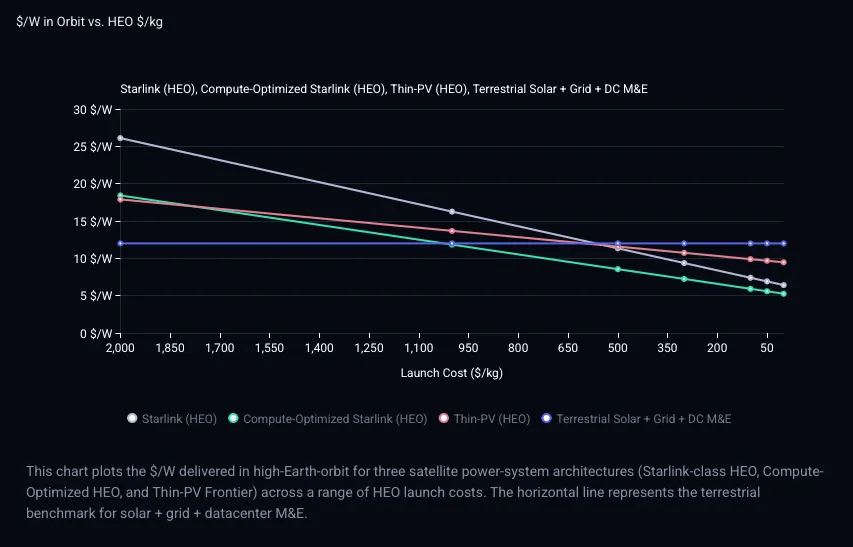This screenshot has height=547, width=853.
Task: Hide the Starlink (HEO) series via legend label
Action: (179, 419)
